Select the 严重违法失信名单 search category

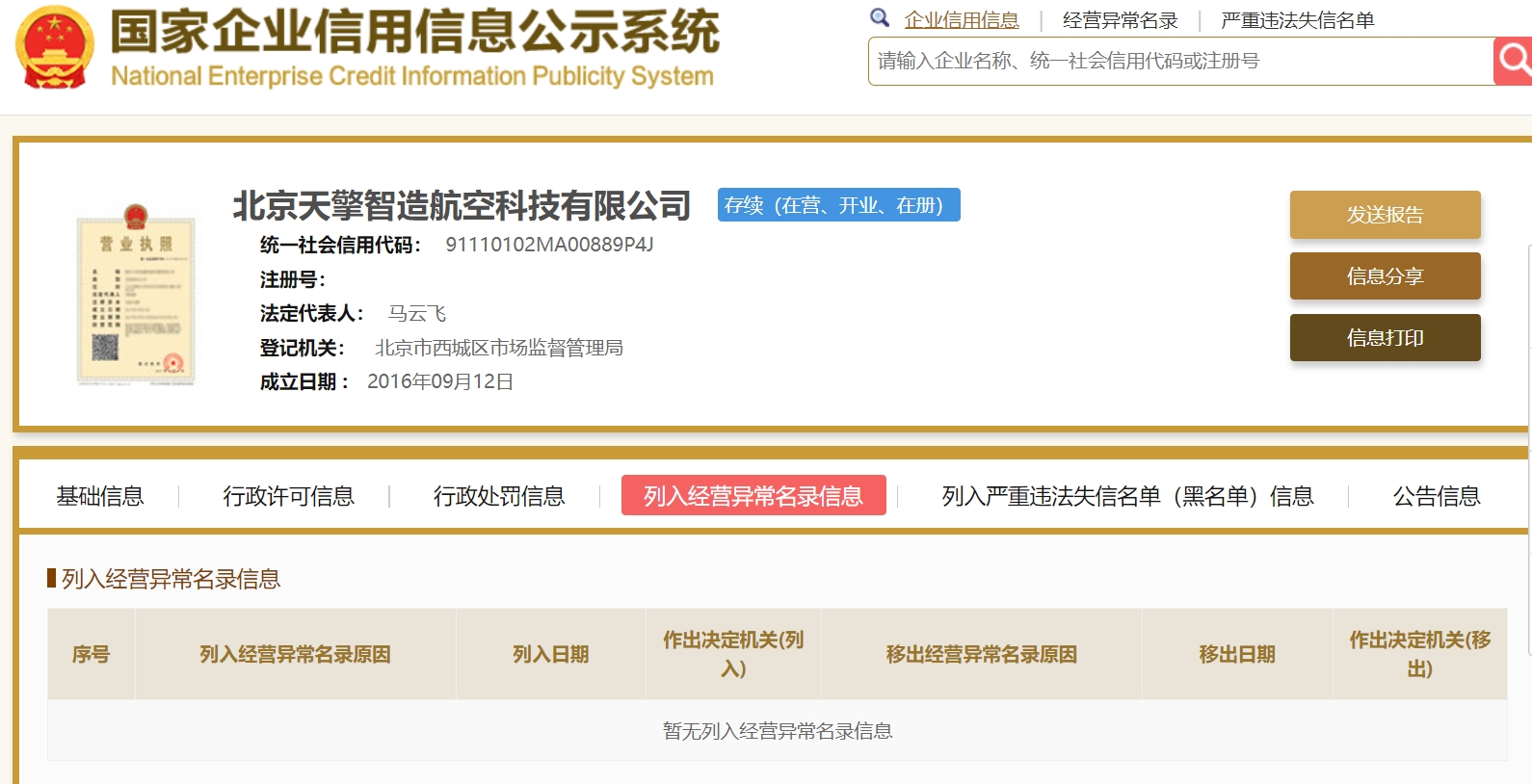click(1298, 20)
